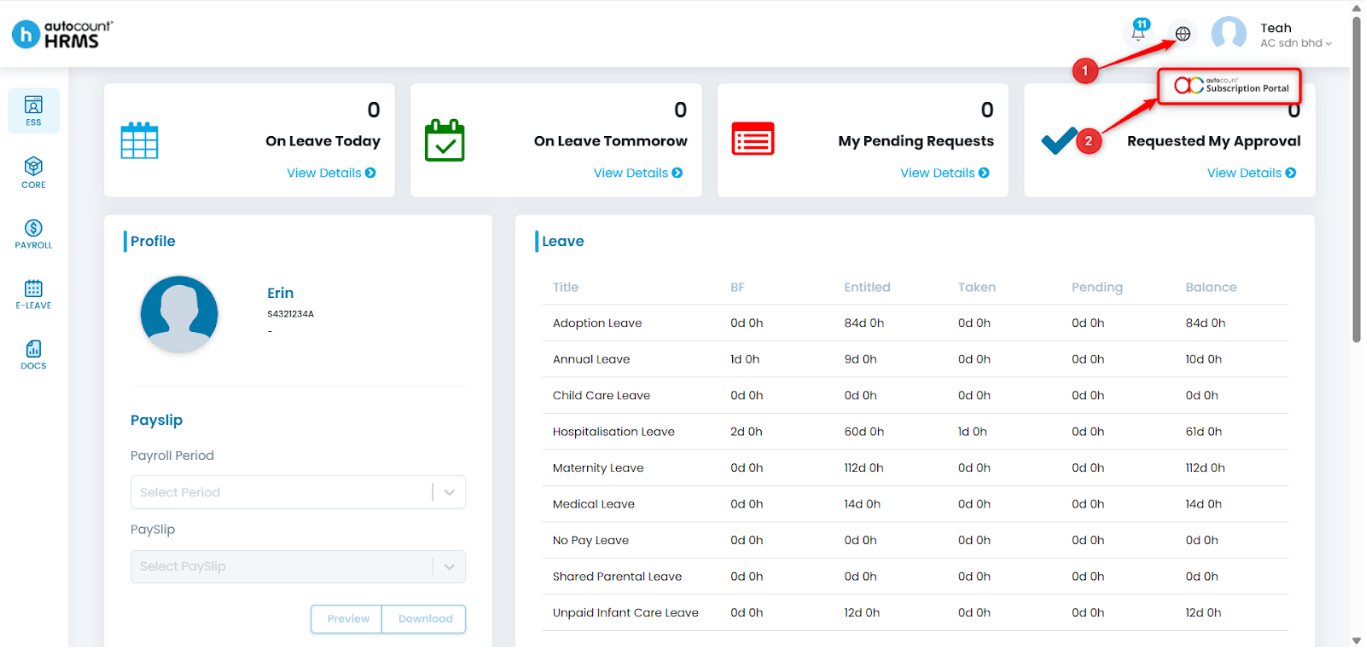
Task: Click the red list icon on My Pending Requests
Action: pyautogui.click(x=753, y=140)
